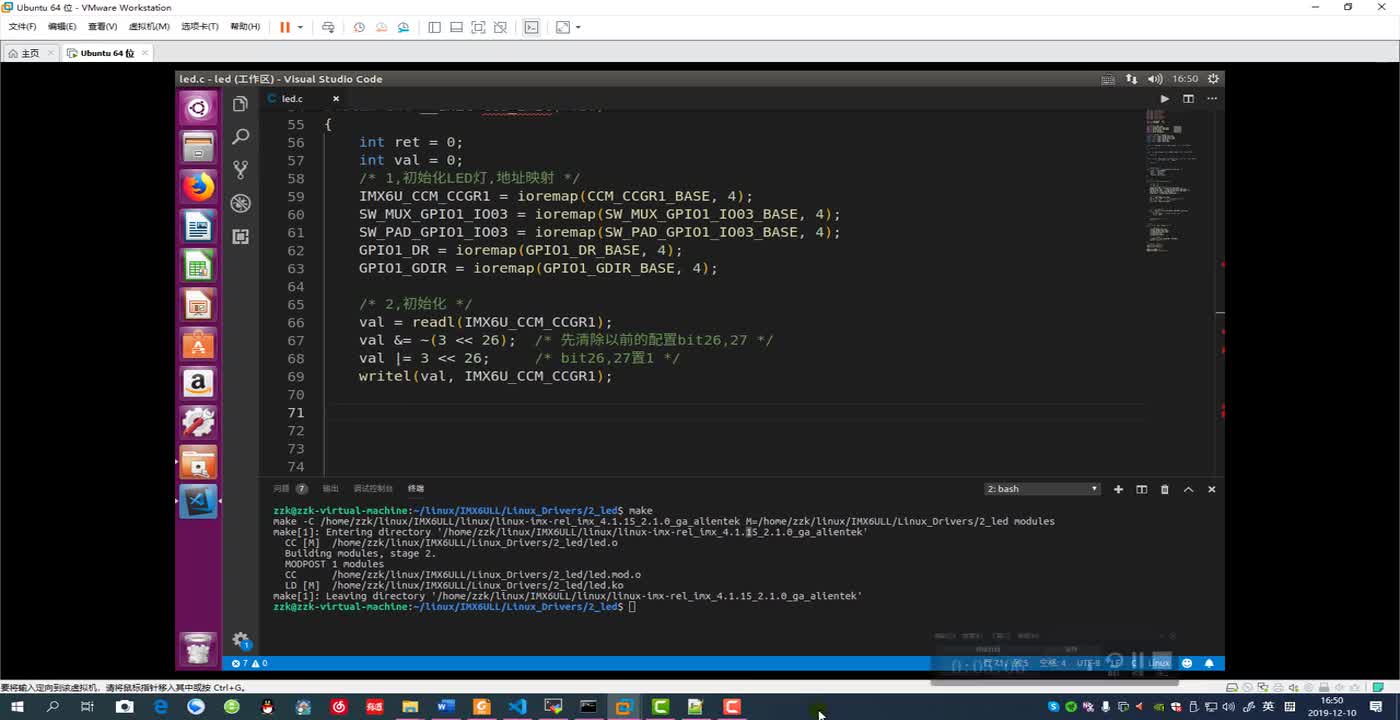Open Files manager in Ubuntu launcher
Viewport: 1400px width, 720px height.
click(x=198, y=147)
